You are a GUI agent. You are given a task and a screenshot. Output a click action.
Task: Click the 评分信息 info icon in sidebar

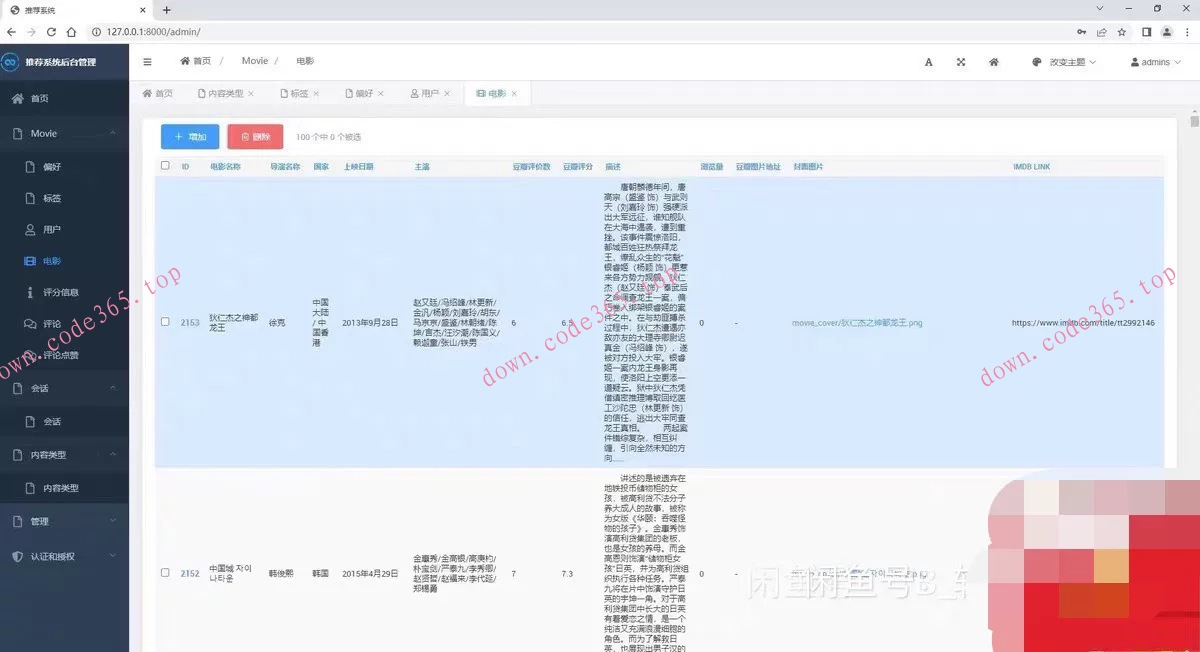tap(31, 292)
